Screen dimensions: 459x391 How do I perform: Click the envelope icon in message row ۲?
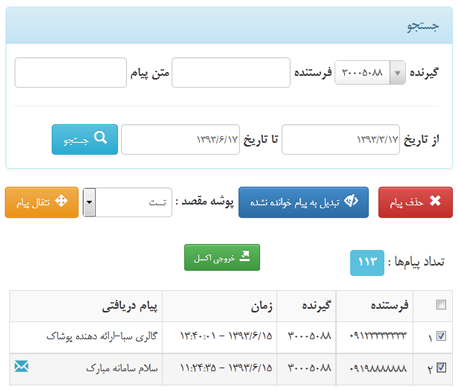pos(22,366)
